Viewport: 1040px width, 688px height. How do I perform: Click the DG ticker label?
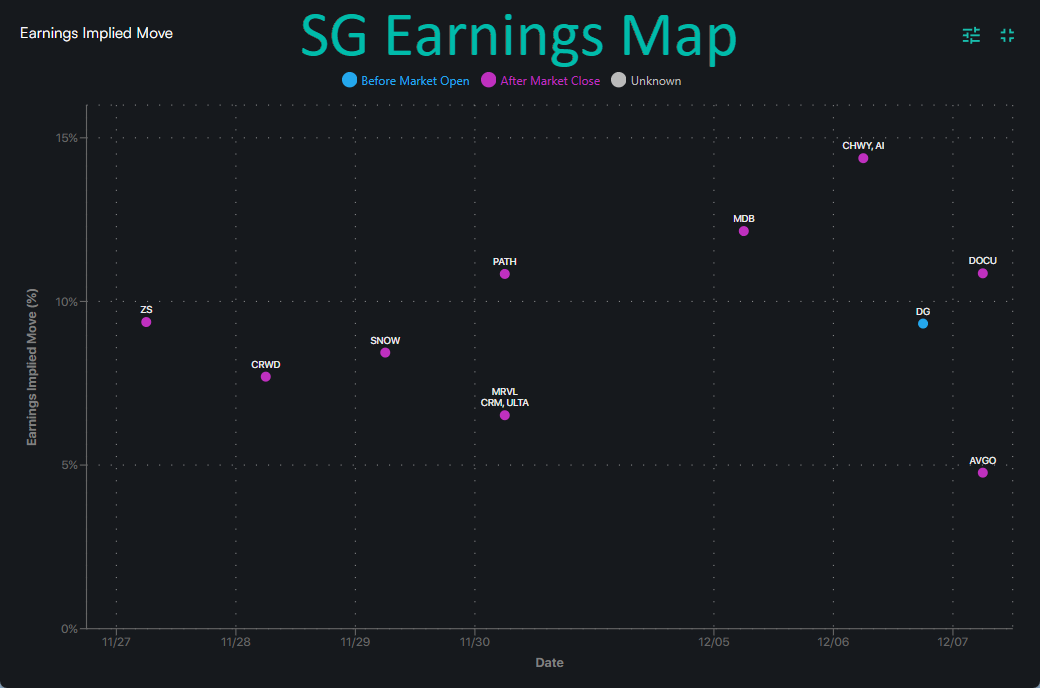click(923, 312)
